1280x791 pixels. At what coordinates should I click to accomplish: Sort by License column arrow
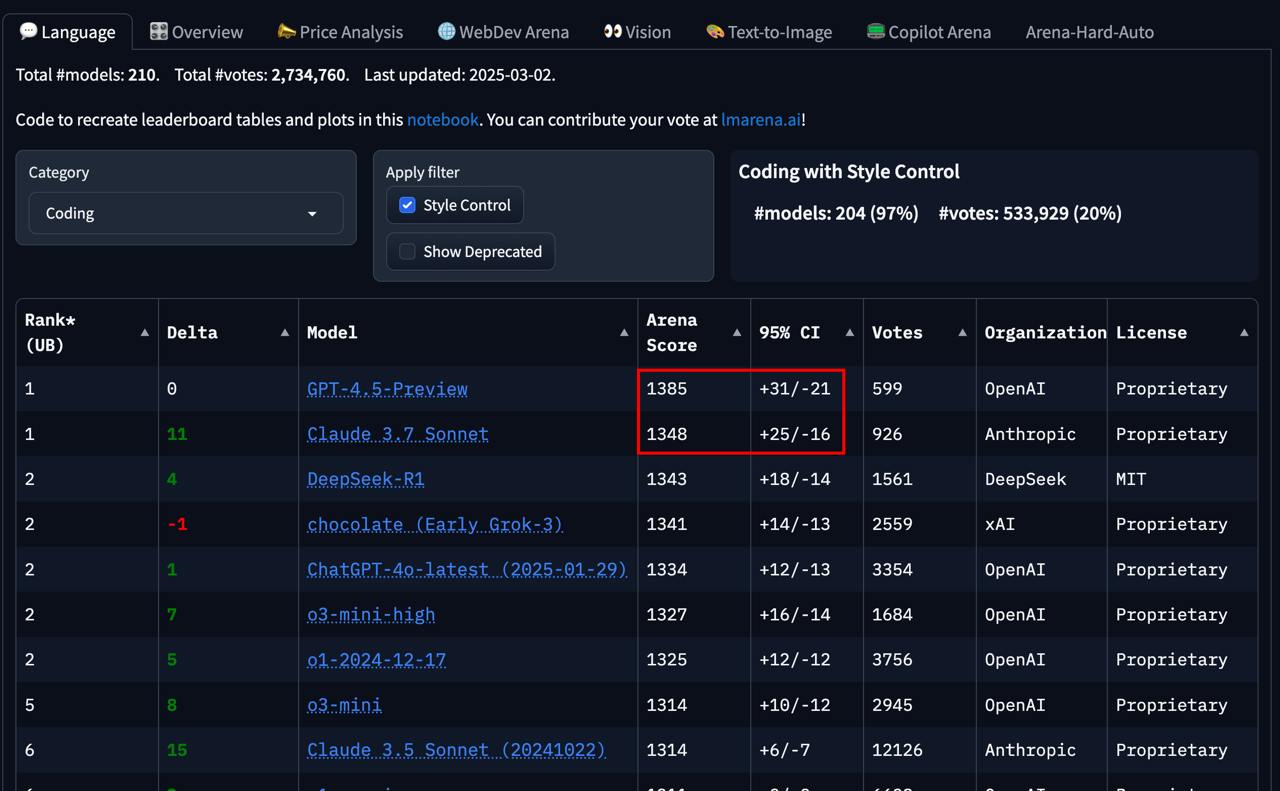1244,332
